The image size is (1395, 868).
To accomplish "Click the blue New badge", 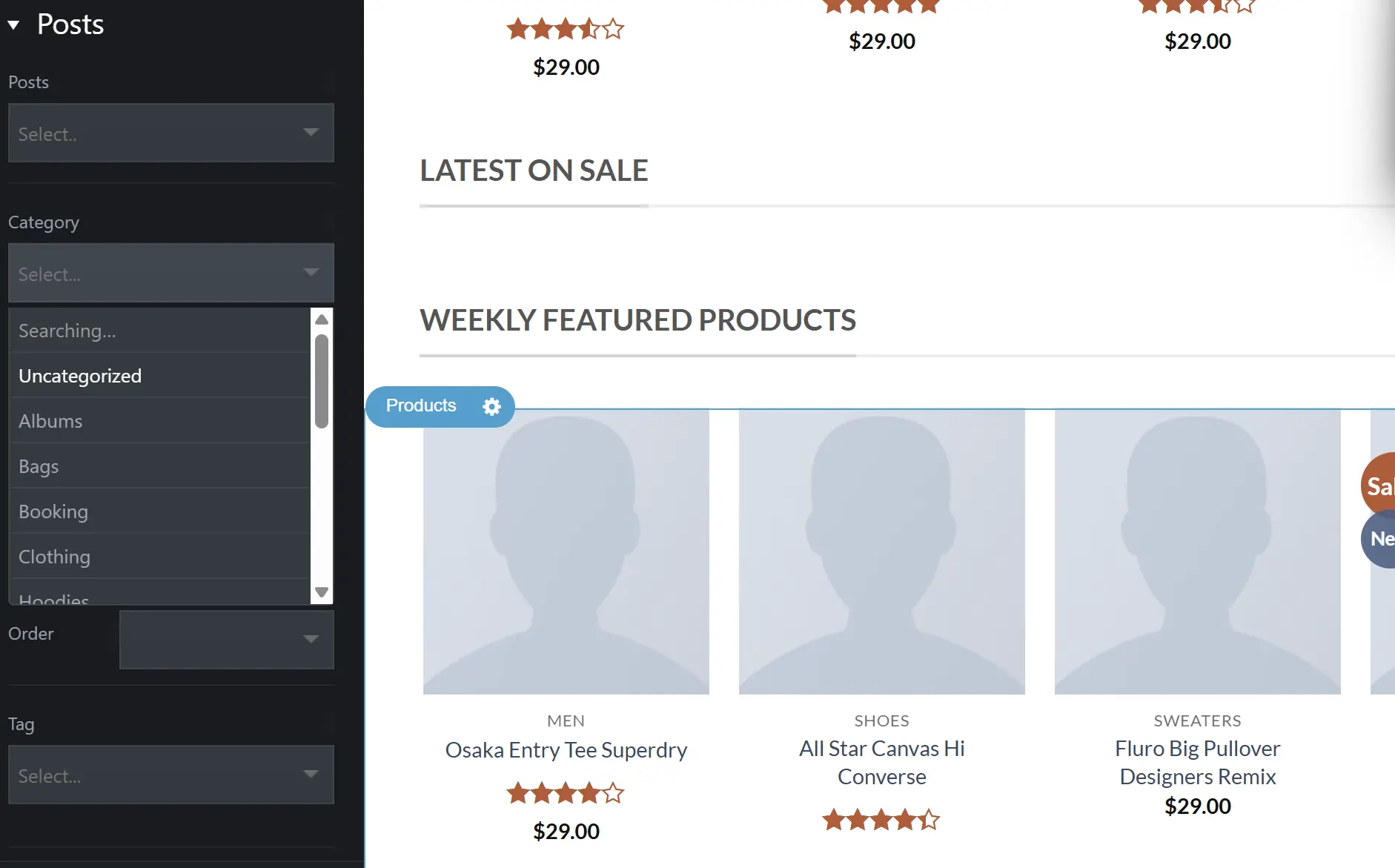I will click(x=1379, y=539).
